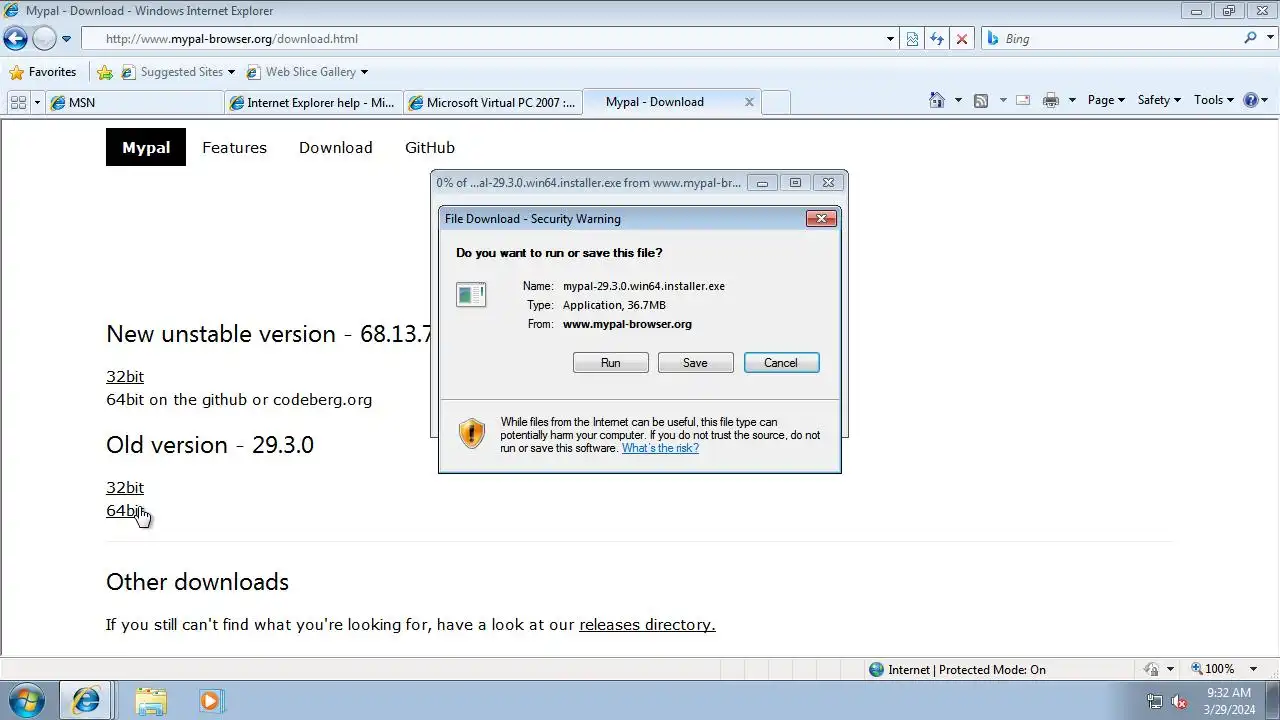This screenshot has width=1280, height=720.
Task: Click the Print printer icon
Action: [x=1050, y=100]
